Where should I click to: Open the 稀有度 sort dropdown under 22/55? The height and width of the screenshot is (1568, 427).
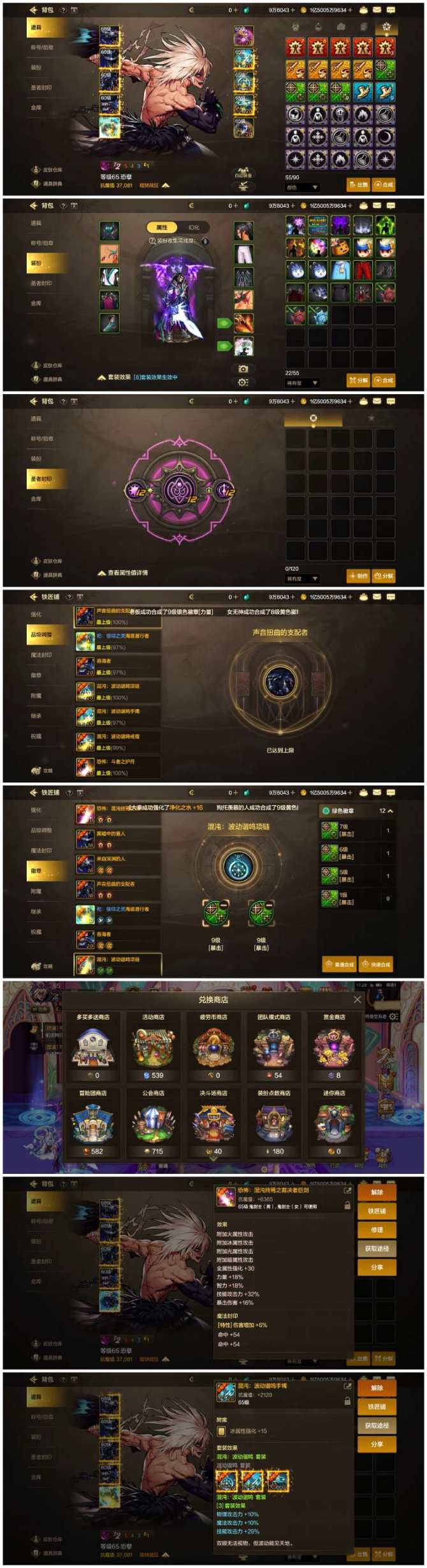pyautogui.click(x=302, y=383)
